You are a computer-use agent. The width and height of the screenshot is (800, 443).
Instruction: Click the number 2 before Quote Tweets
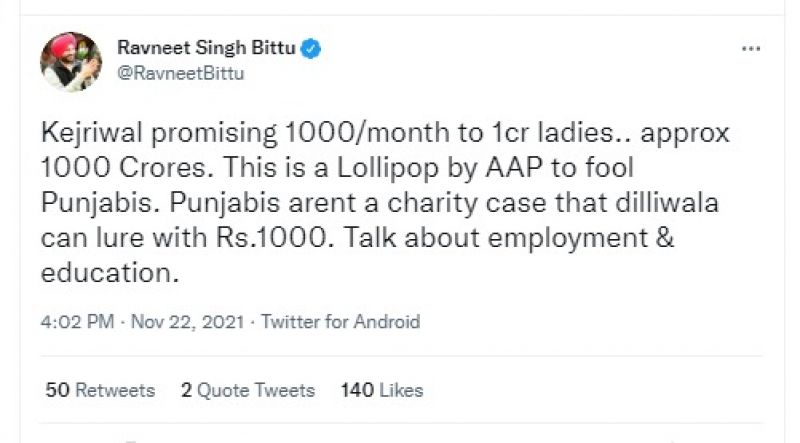click(186, 390)
